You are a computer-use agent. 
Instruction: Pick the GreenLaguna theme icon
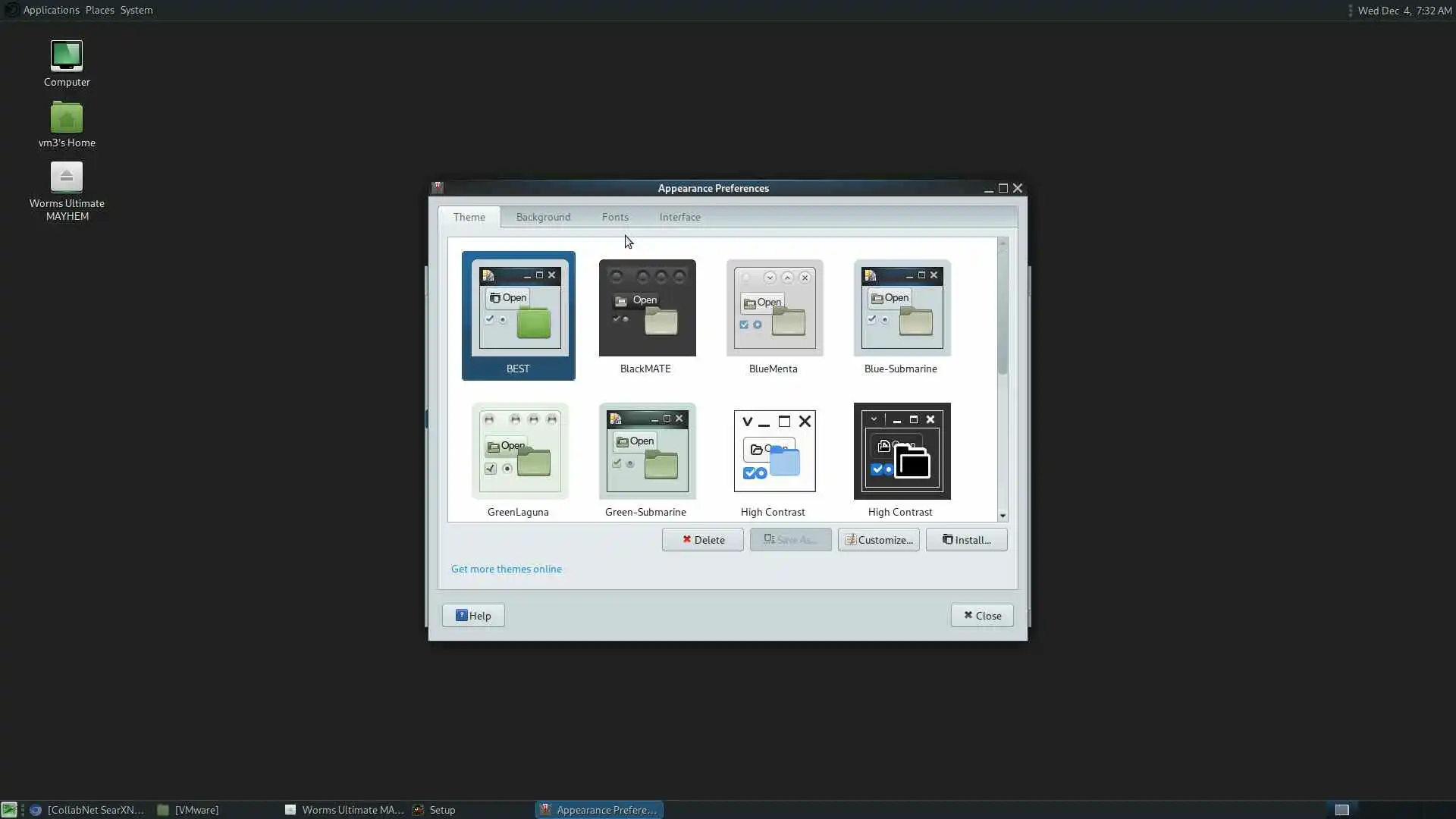pyautogui.click(x=519, y=451)
